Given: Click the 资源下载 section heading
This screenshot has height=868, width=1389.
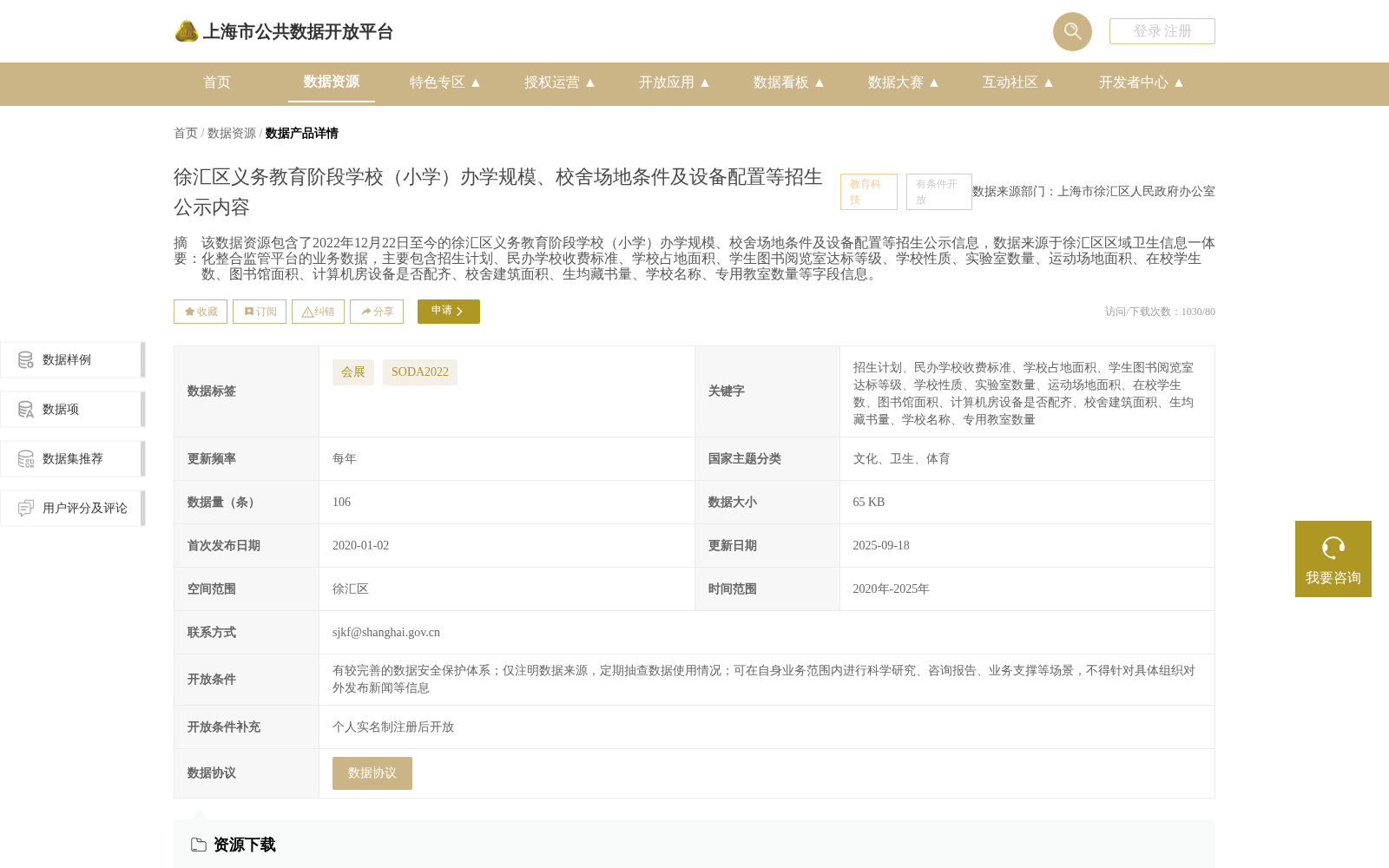Looking at the screenshot, I should click(x=245, y=845).
